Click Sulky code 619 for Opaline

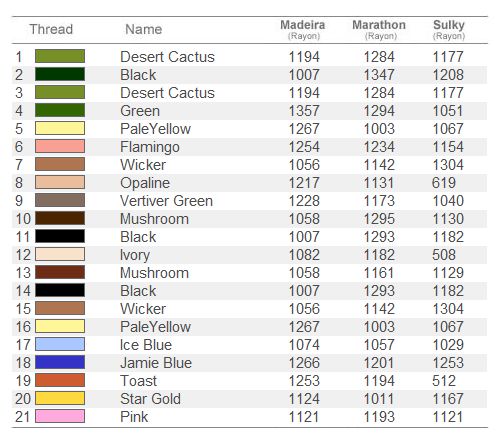coord(444,183)
